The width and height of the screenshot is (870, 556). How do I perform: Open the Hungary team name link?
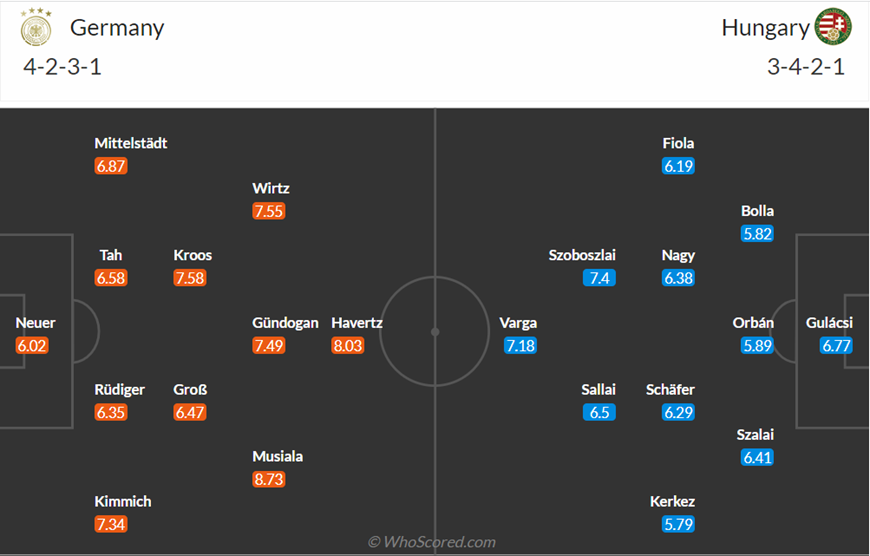[x=765, y=28]
